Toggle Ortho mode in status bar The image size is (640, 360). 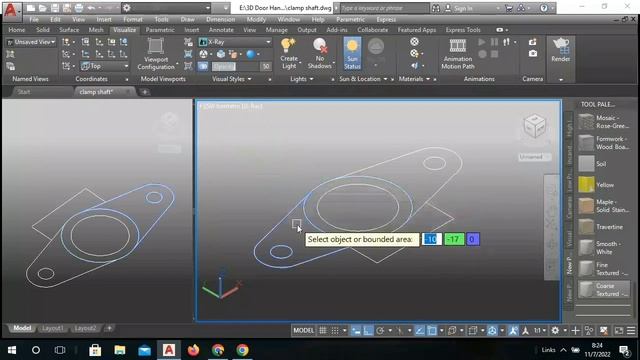368,331
